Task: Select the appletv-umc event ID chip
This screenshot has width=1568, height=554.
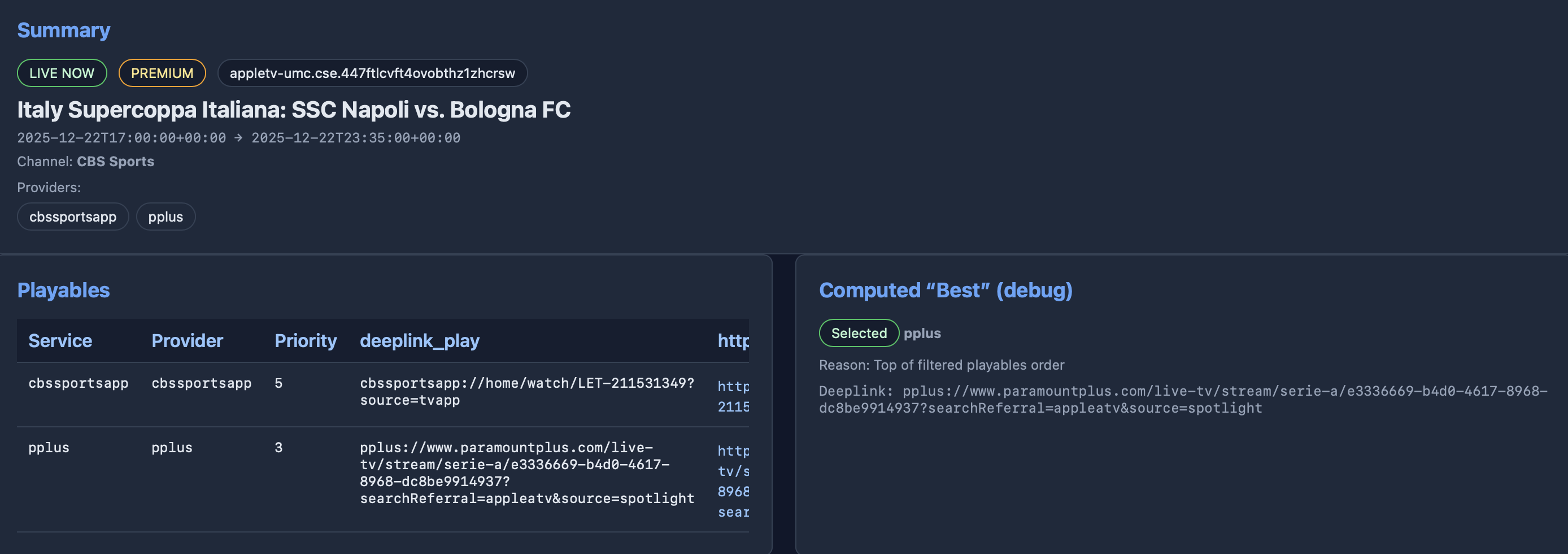Action: pyautogui.click(x=371, y=73)
